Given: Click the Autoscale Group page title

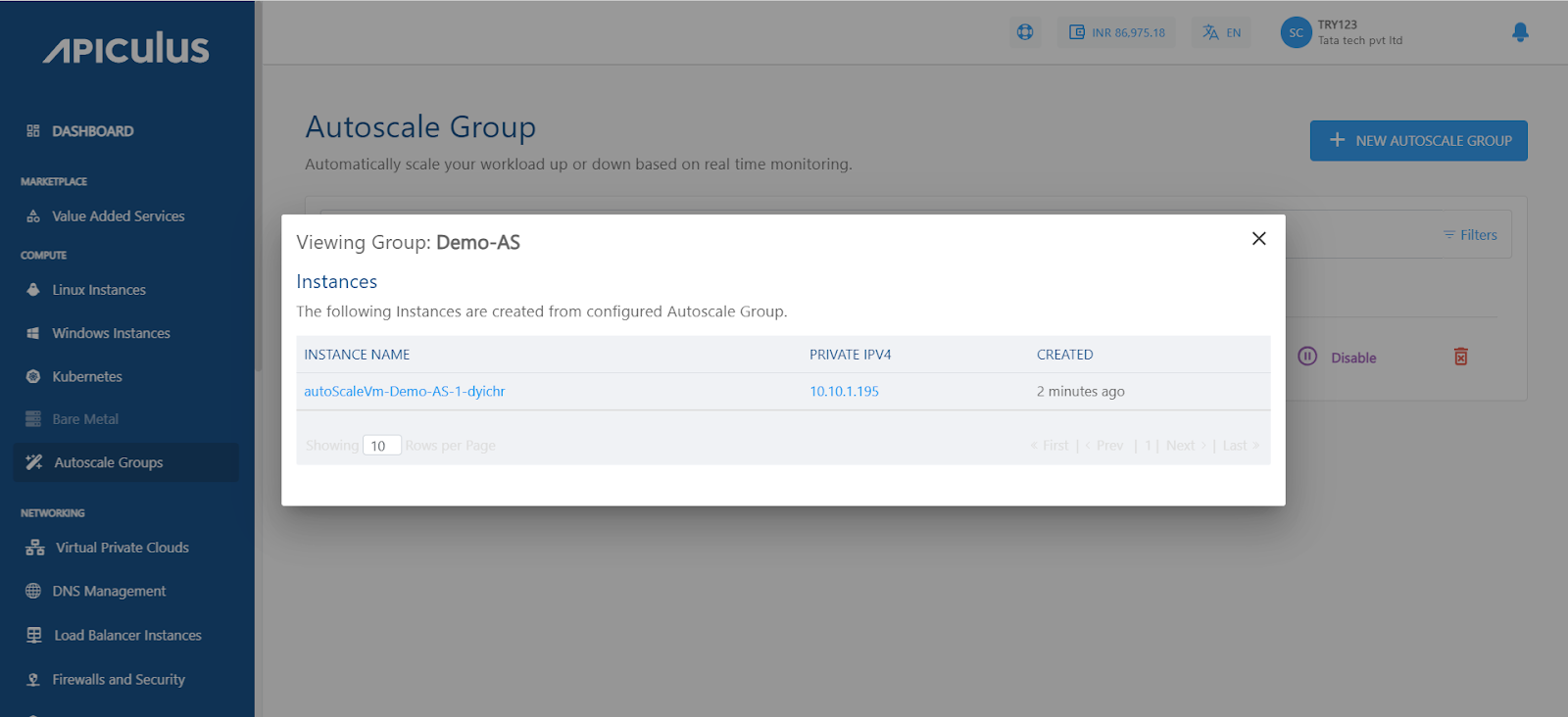Looking at the screenshot, I should coord(420,127).
